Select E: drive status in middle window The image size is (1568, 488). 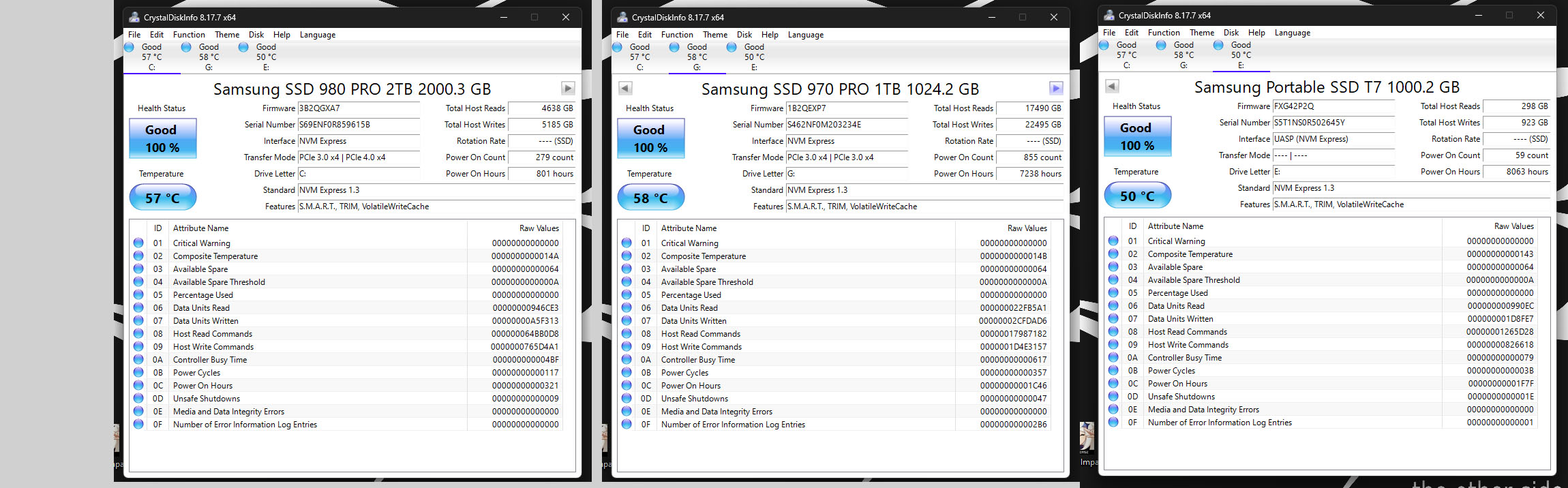coord(754,57)
